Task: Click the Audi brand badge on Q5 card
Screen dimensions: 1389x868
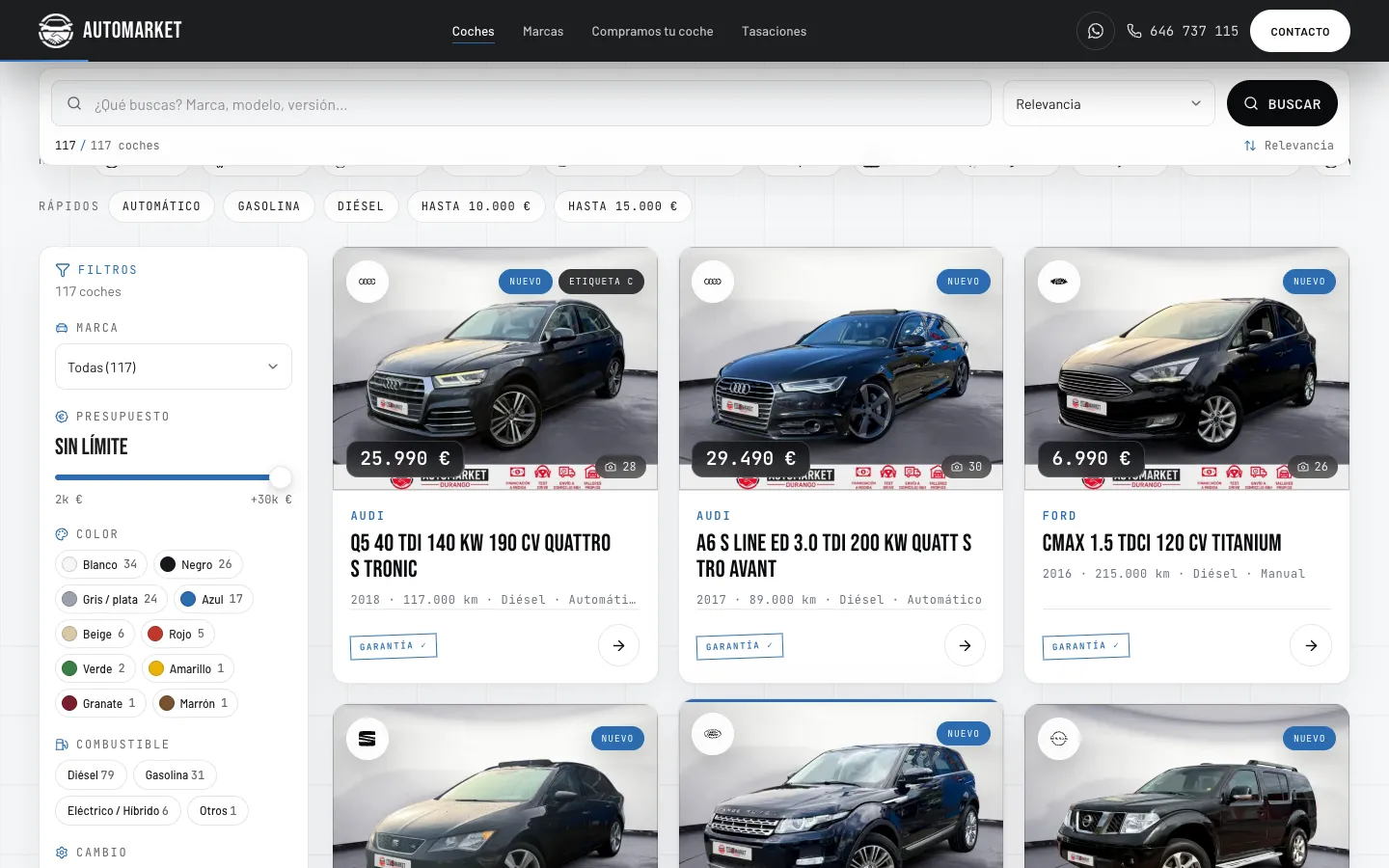Action: 368,282
